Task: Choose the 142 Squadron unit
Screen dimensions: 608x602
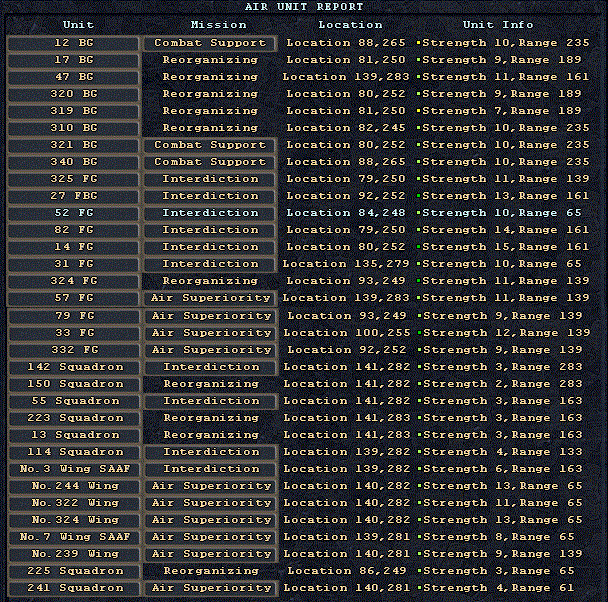Action: tap(74, 367)
